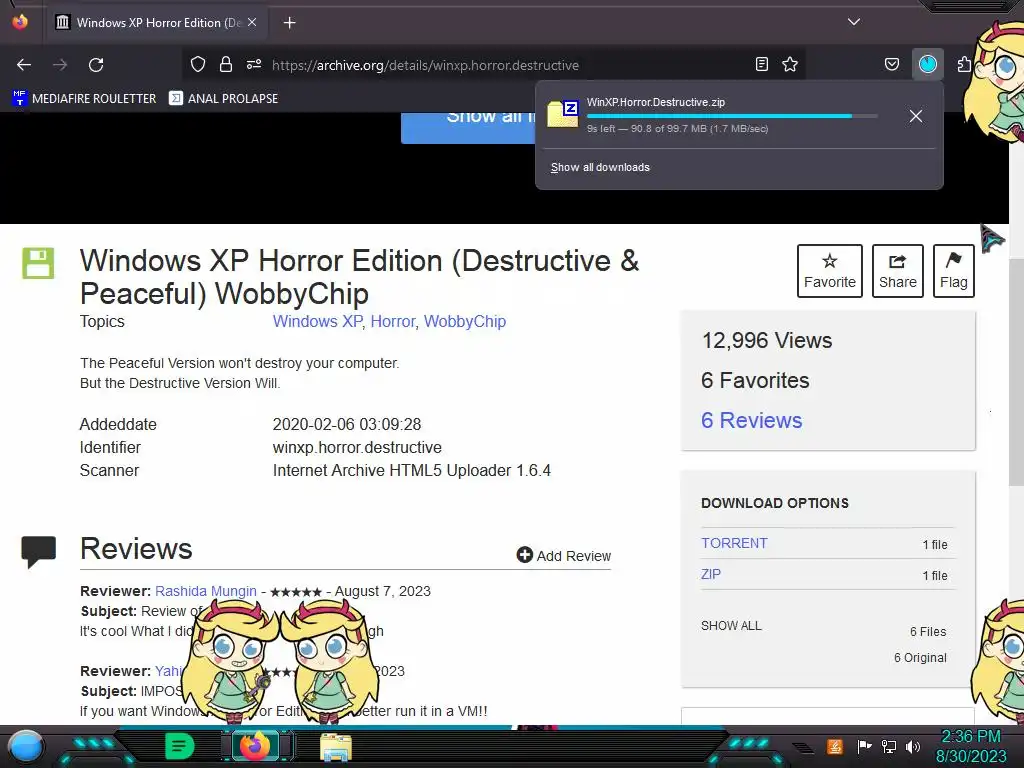Open the Action Center flag tray icon
Image resolution: width=1024 pixels, height=768 pixels.
864,746
